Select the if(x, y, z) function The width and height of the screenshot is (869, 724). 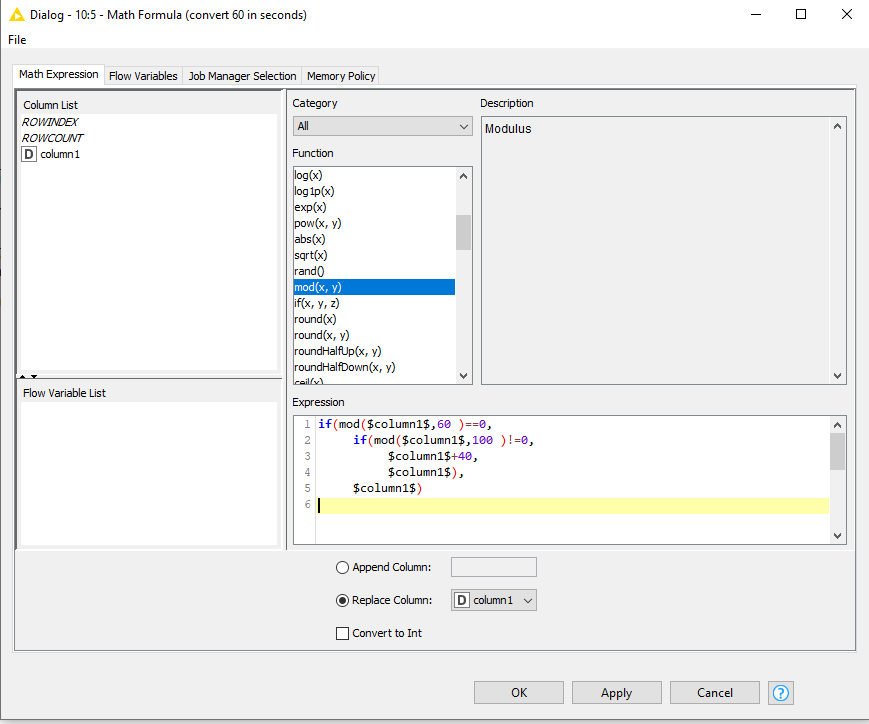[316, 303]
